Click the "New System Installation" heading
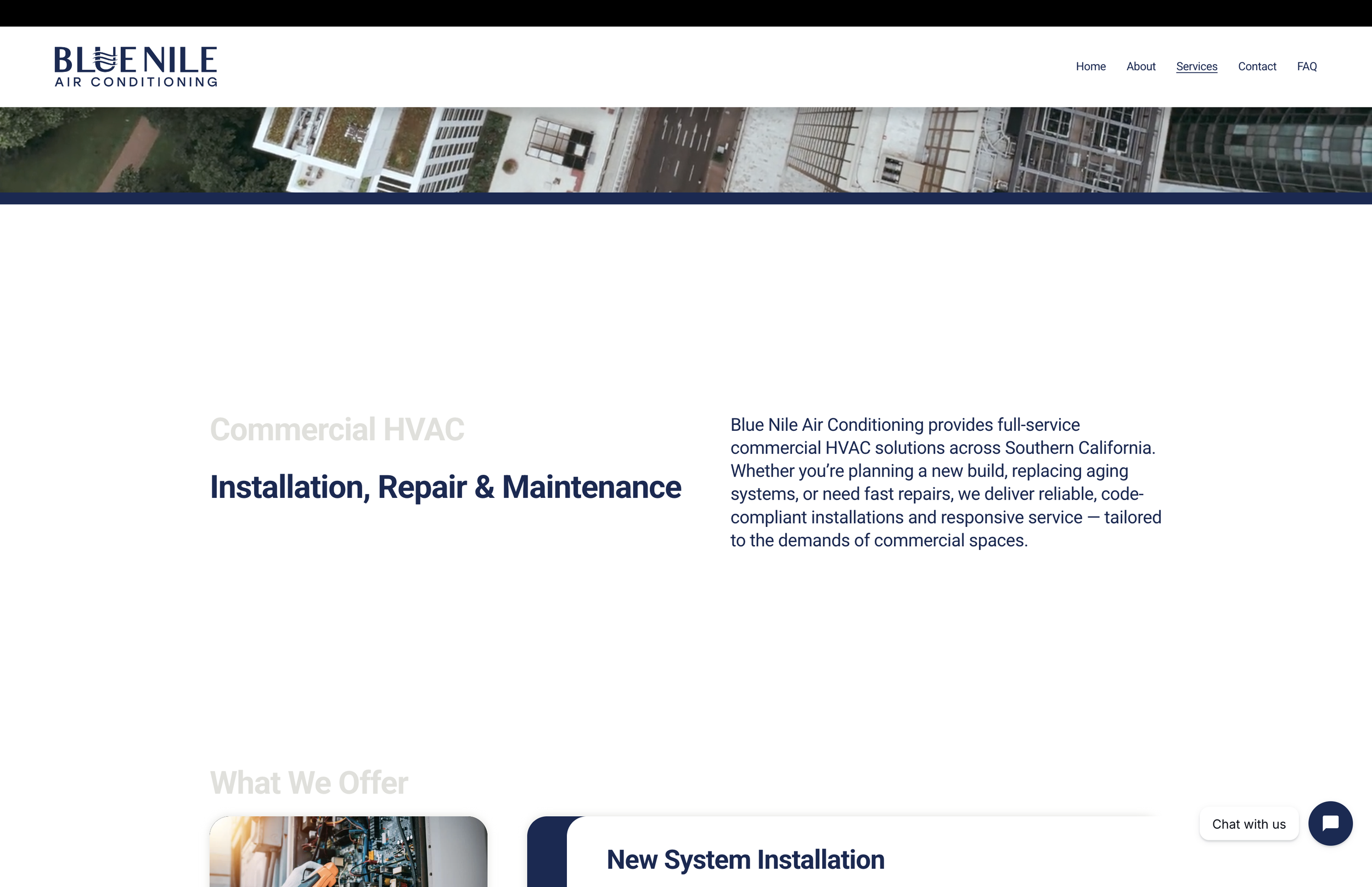Screen dimensions: 1372x887 pos(746,860)
